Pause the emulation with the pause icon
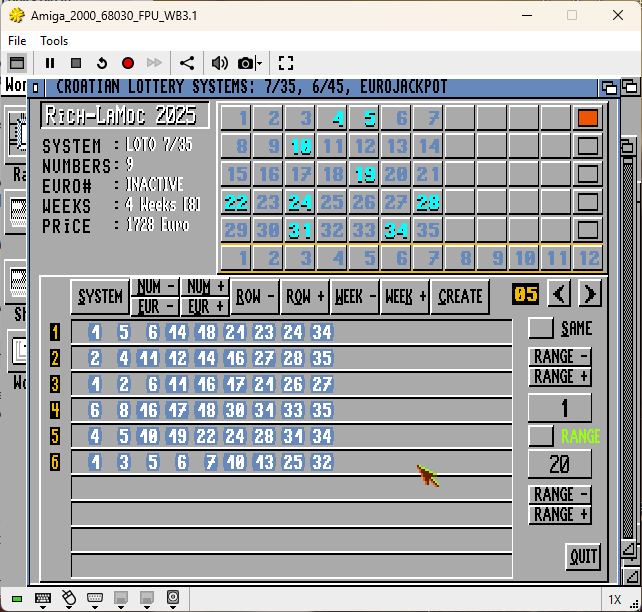The height and width of the screenshot is (612, 642). (50, 63)
